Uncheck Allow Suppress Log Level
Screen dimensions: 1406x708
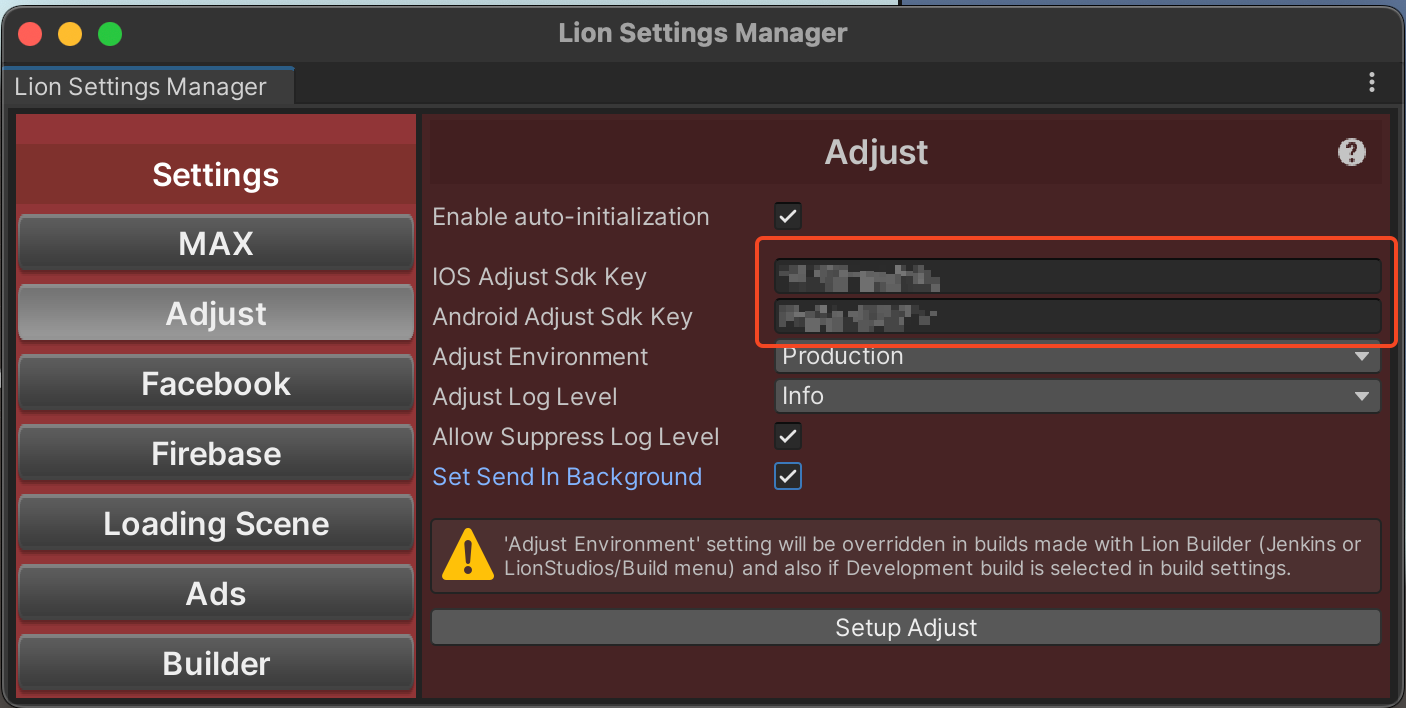(x=788, y=436)
